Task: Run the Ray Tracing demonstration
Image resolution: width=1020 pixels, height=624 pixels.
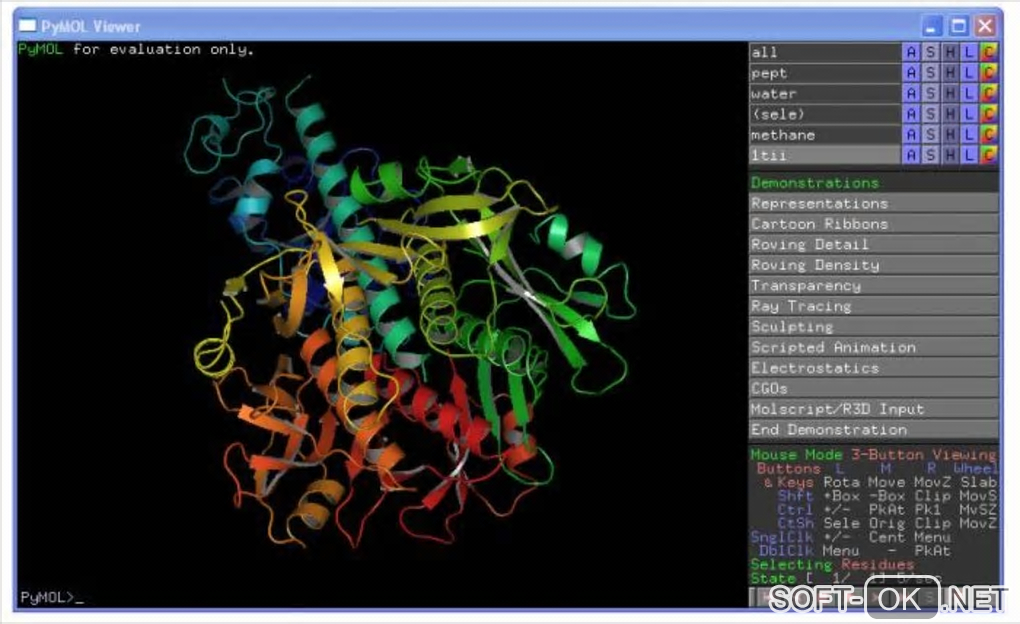Action: click(x=874, y=306)
